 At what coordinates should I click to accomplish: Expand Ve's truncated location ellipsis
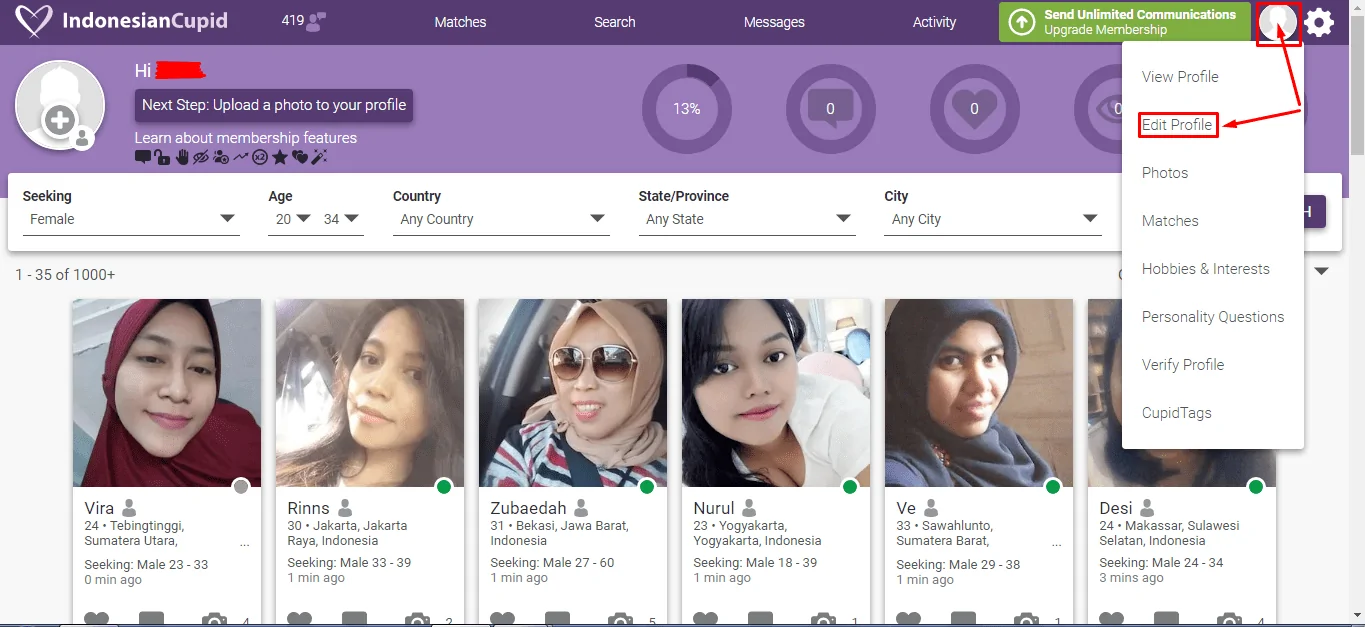point(1057,544)
